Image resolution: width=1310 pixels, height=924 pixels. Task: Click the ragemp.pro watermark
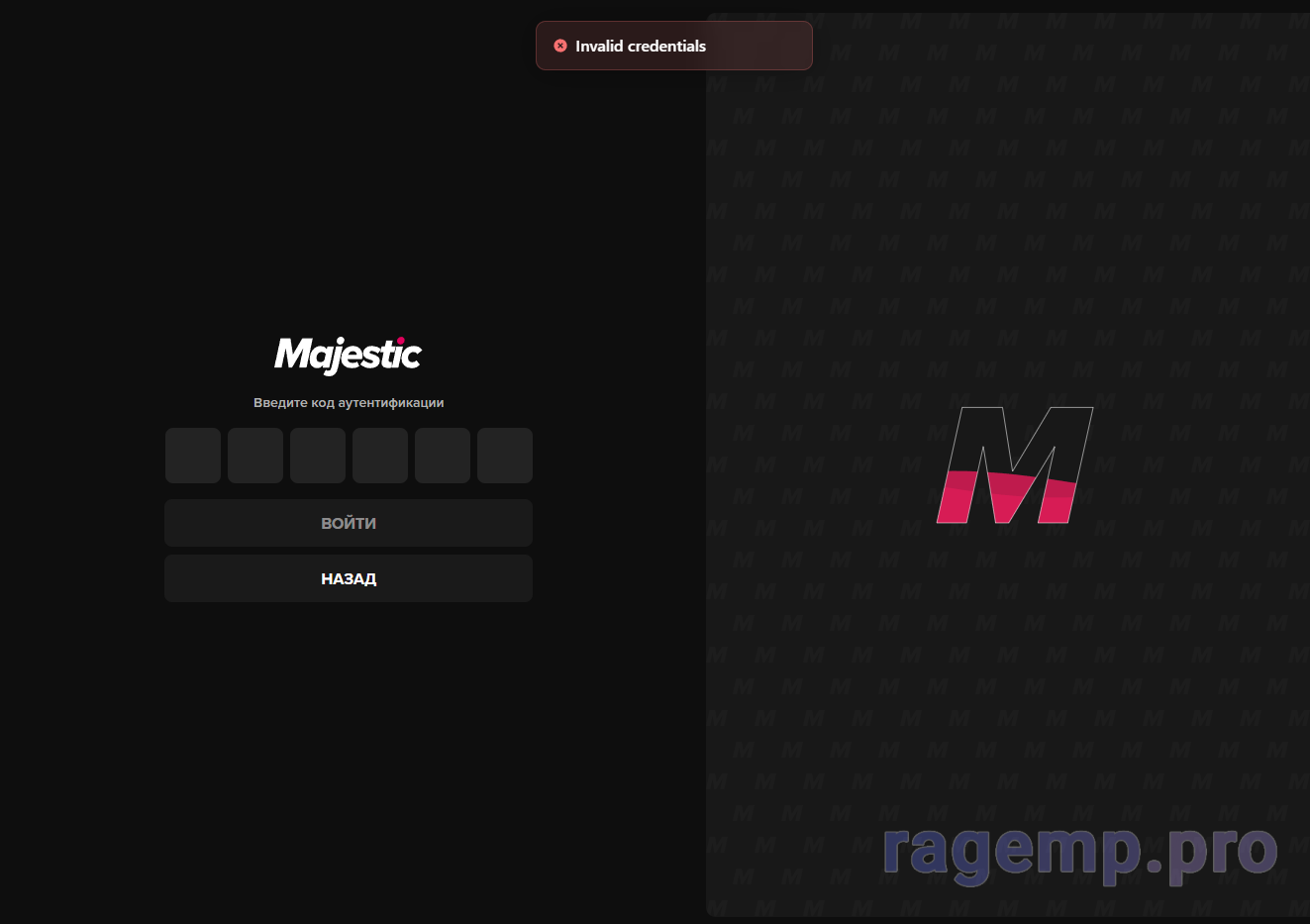pos(1080,852)
